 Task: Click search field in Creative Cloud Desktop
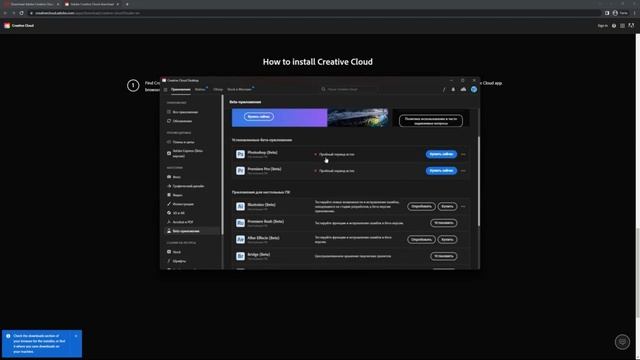(349, 89)
